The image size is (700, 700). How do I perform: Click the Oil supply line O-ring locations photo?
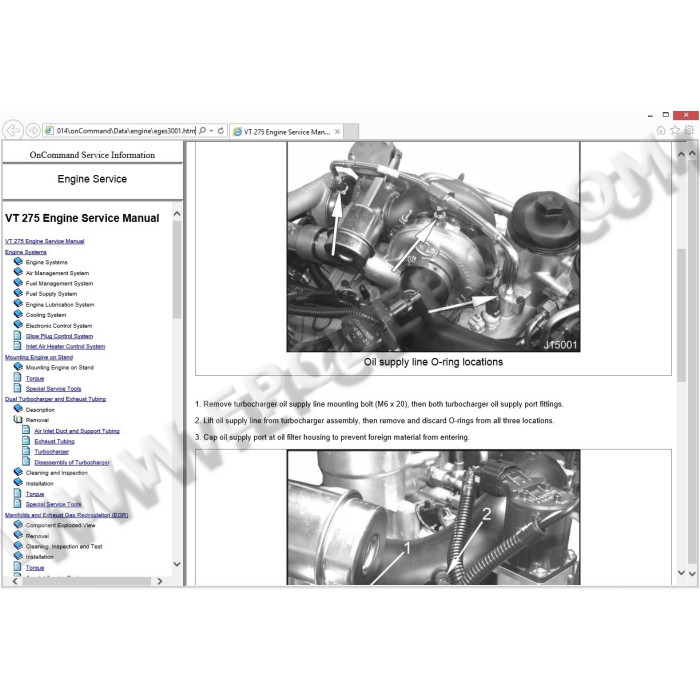[433, 247]
